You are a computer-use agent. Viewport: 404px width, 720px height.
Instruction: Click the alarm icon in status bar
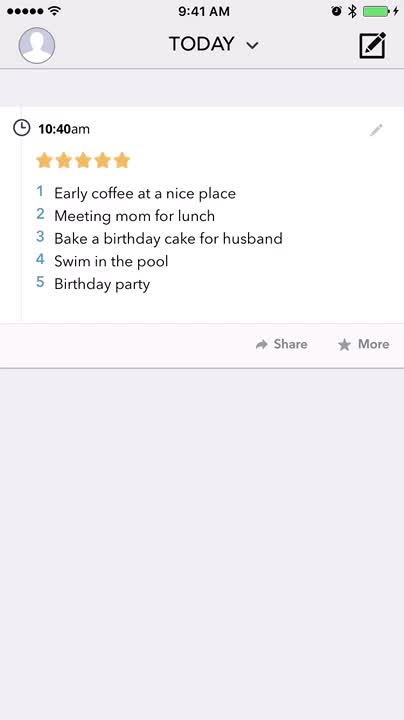pos(337,11)
